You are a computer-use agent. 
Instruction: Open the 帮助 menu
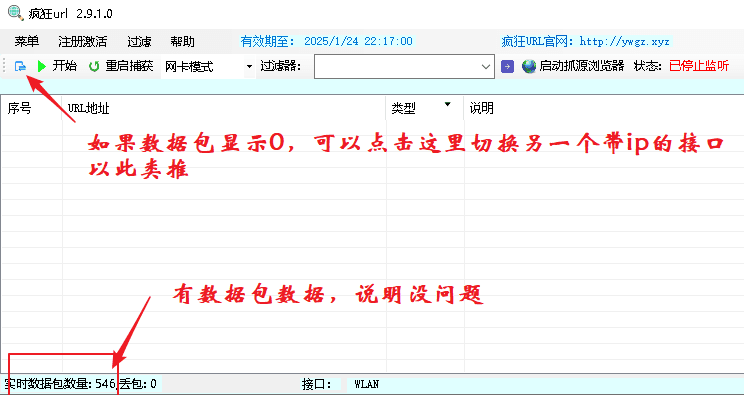click(x=183, y=41)
